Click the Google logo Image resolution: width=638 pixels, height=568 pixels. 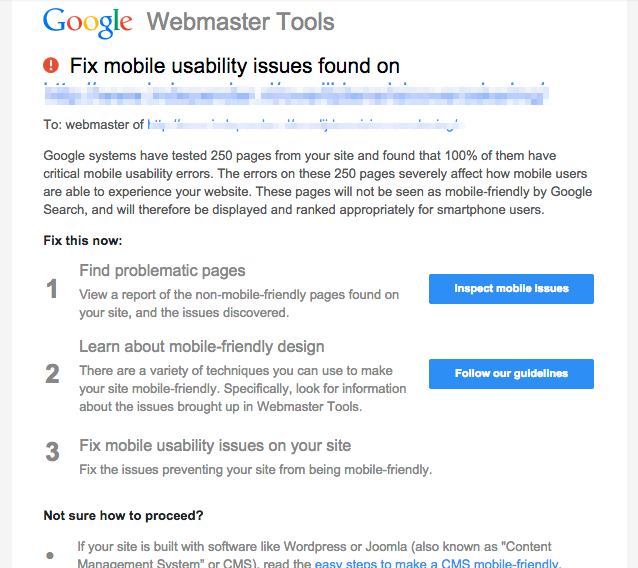click(x=88, y=21)
